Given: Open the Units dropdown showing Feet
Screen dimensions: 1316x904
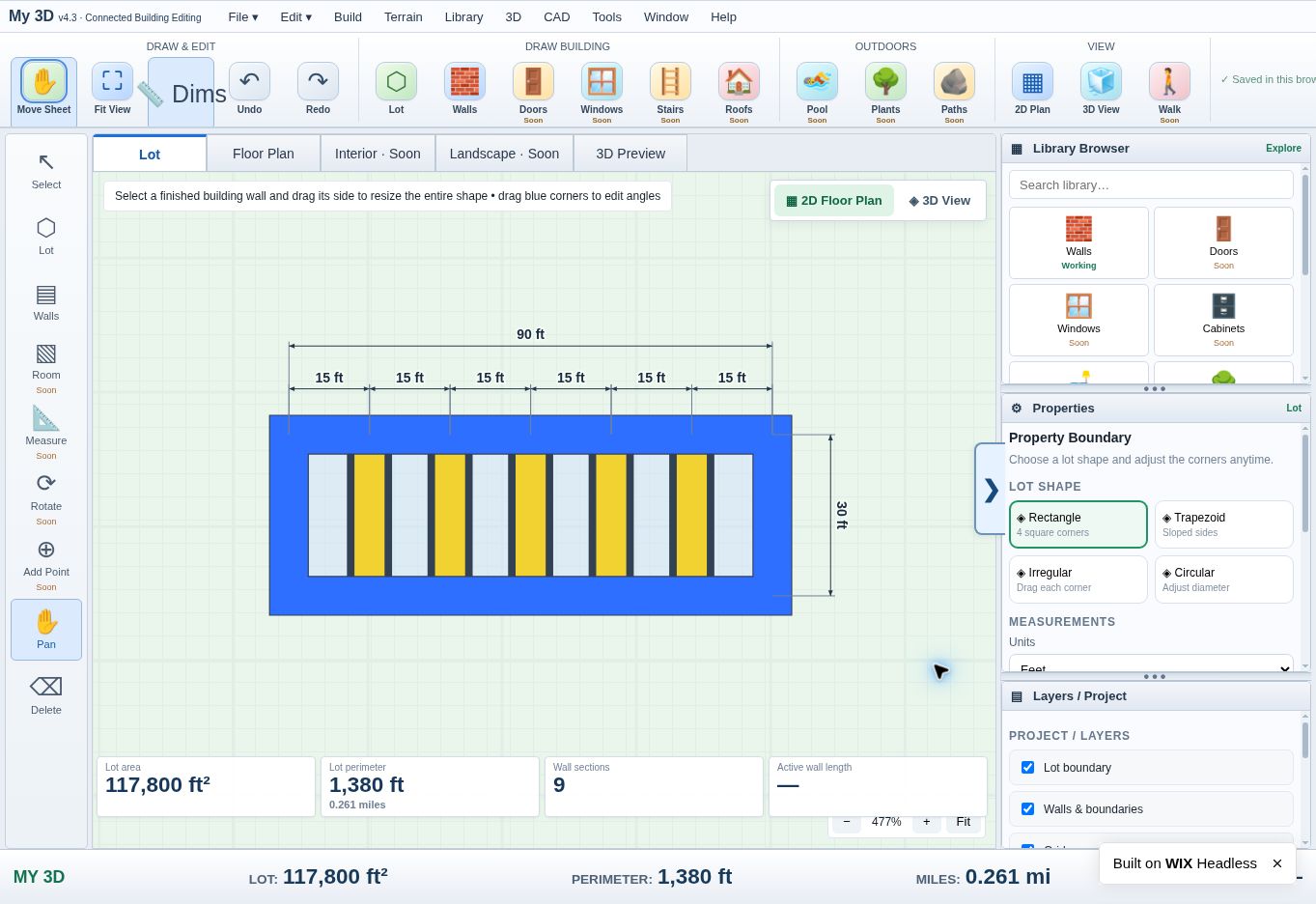Looking at the screenshot, I should point(1151,665).
